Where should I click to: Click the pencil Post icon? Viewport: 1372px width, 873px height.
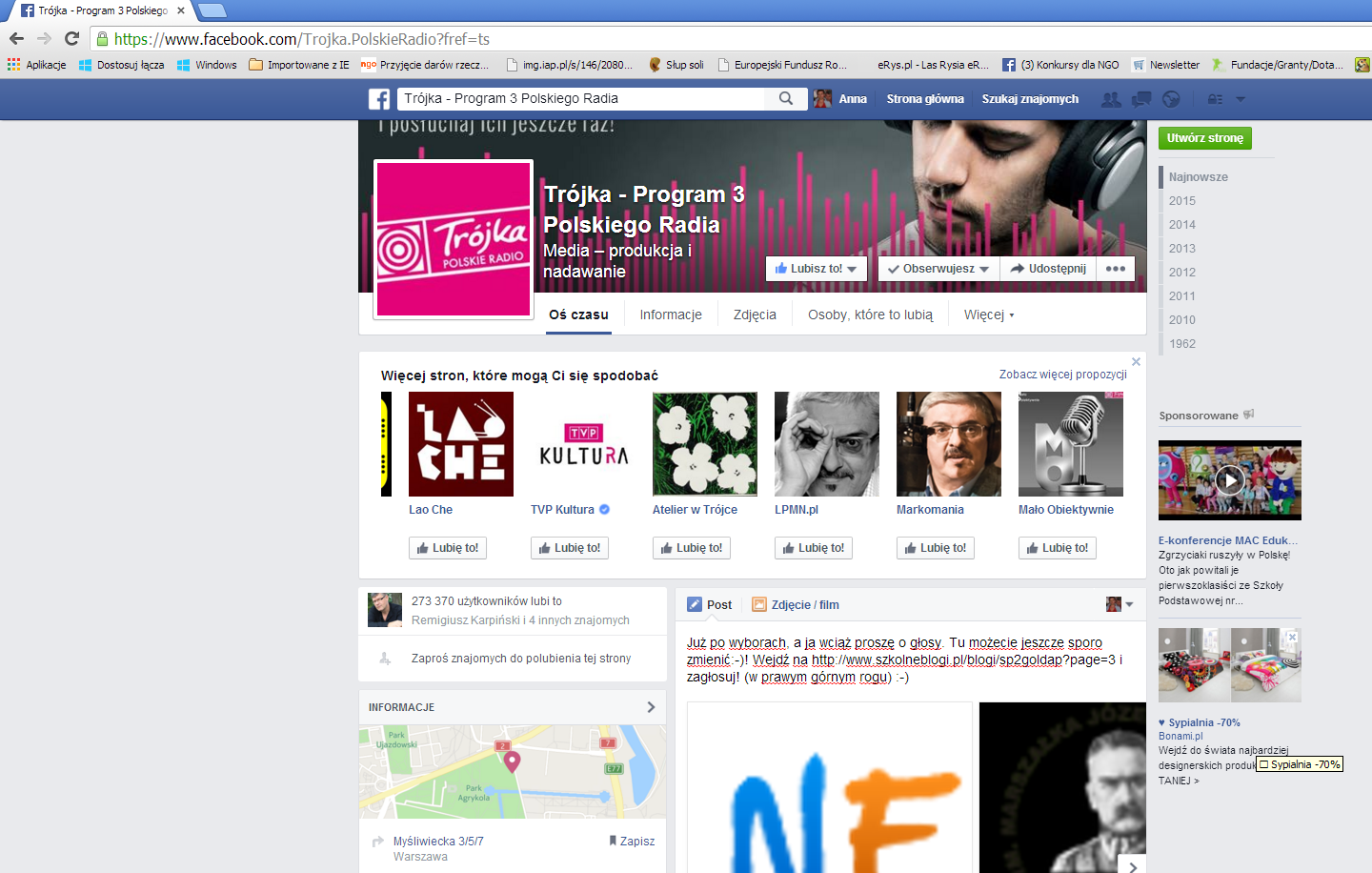pos(695,604)
